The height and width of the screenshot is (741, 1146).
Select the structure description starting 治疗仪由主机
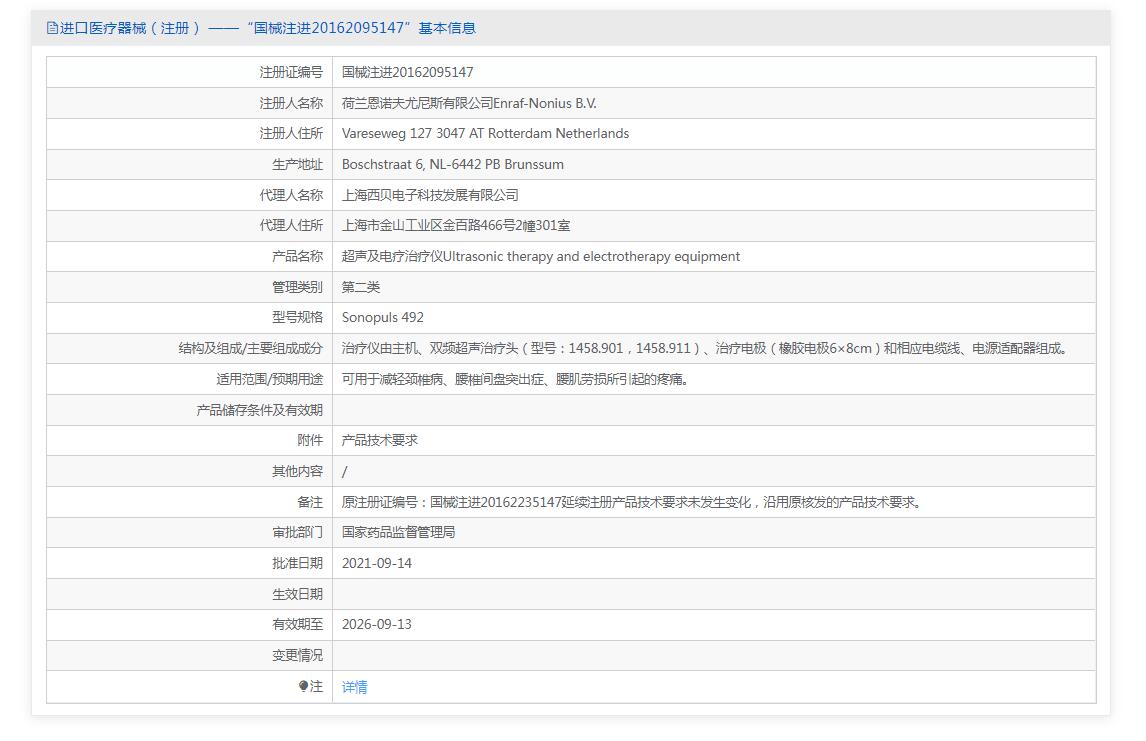point(705,349)
